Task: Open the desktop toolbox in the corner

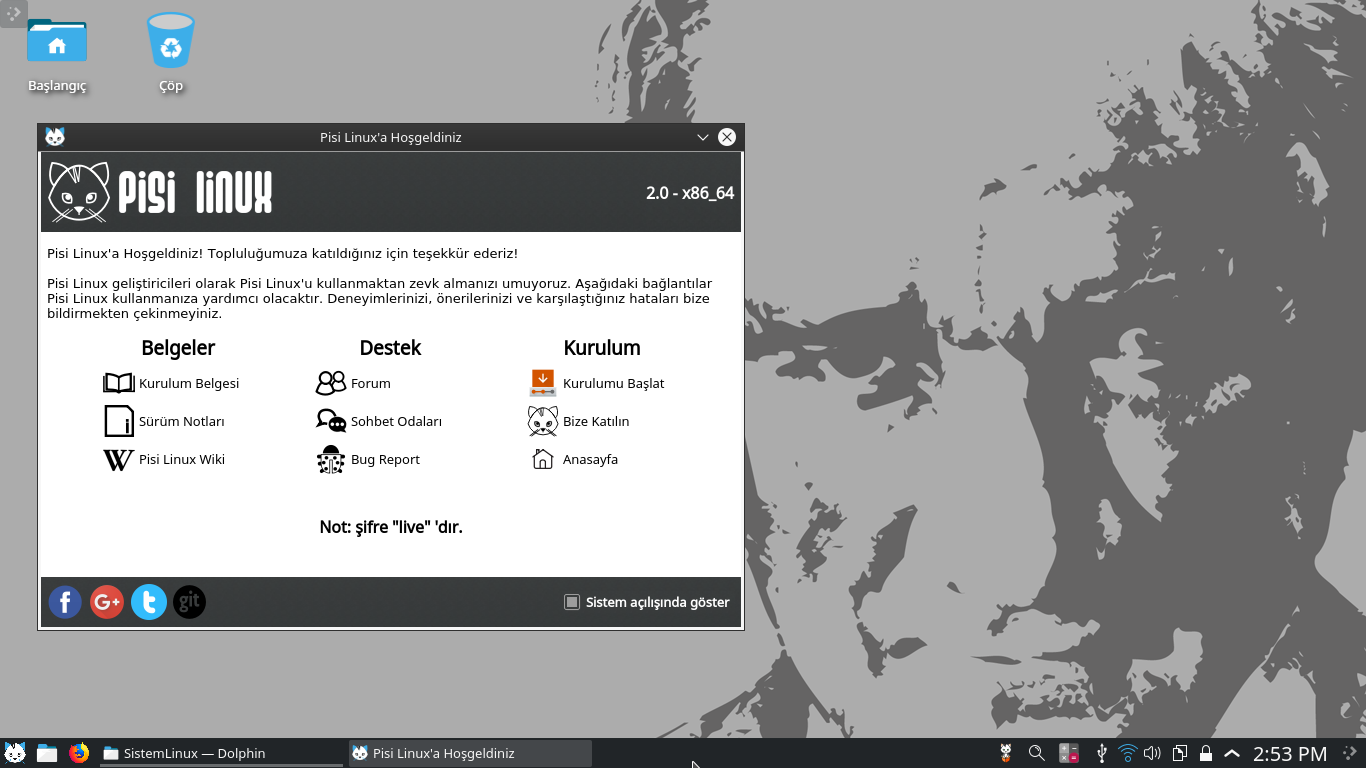Action: 13,13
